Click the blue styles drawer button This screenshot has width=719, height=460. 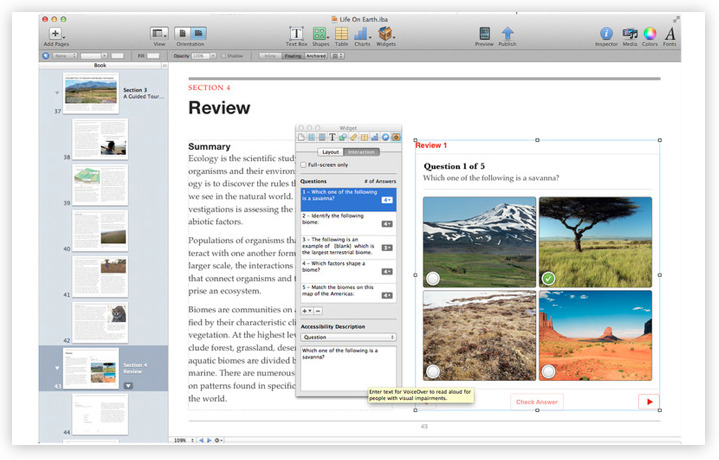coord(45,55)
